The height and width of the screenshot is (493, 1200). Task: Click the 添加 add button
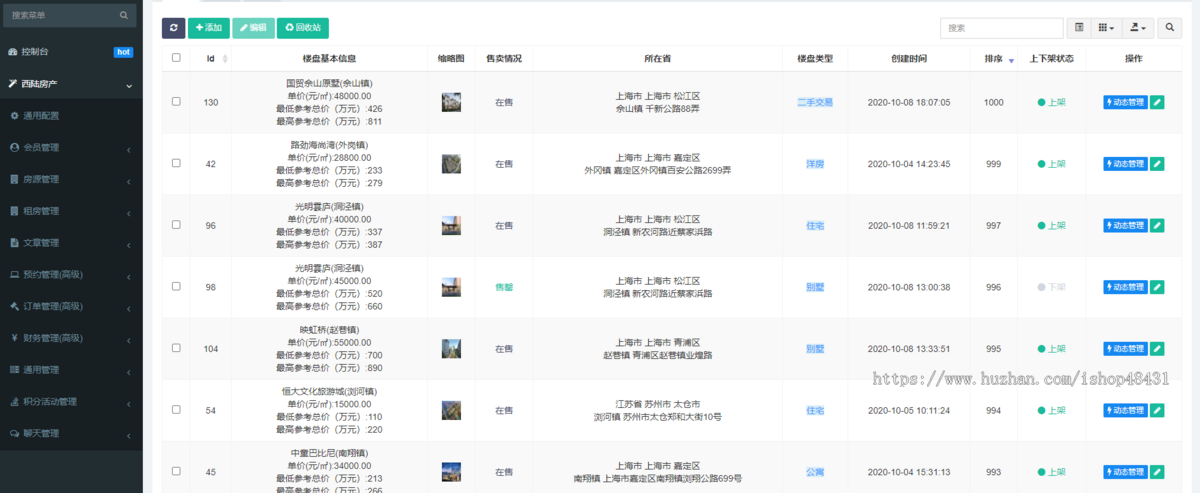point(209,28)
